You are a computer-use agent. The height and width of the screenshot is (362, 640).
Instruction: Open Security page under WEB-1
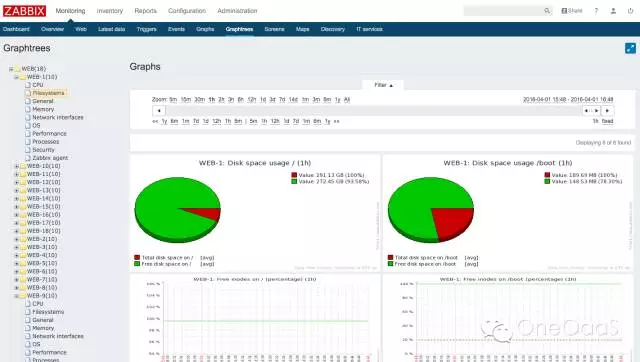tap(43, 150)
